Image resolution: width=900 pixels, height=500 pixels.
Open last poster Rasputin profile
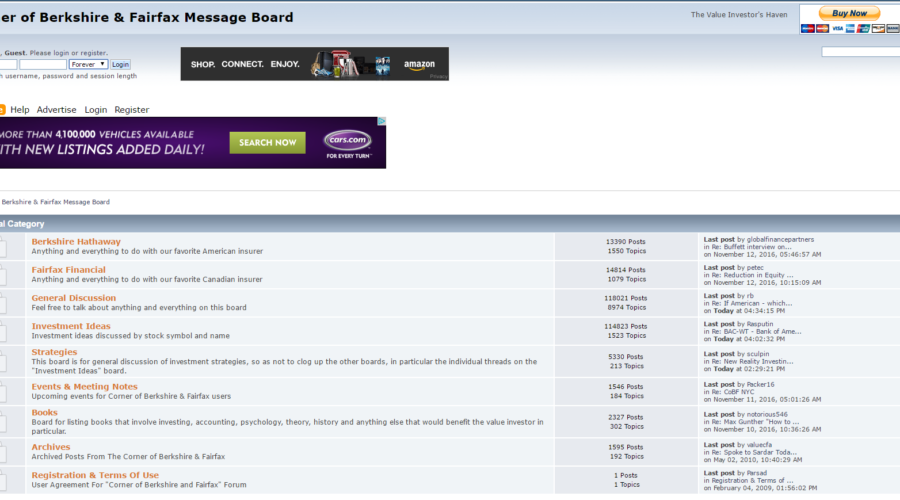(x=759, y=324)
